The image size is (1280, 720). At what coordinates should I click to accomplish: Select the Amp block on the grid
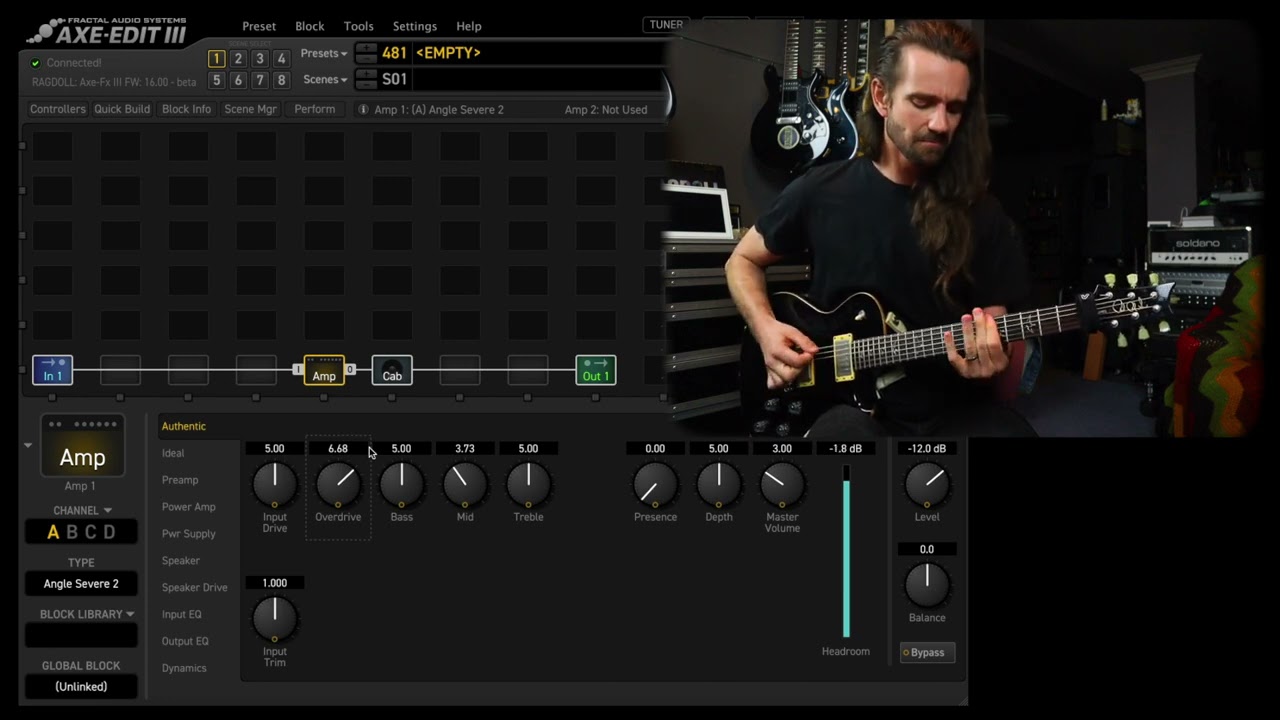pyautogui.click(x=324, y=370)
